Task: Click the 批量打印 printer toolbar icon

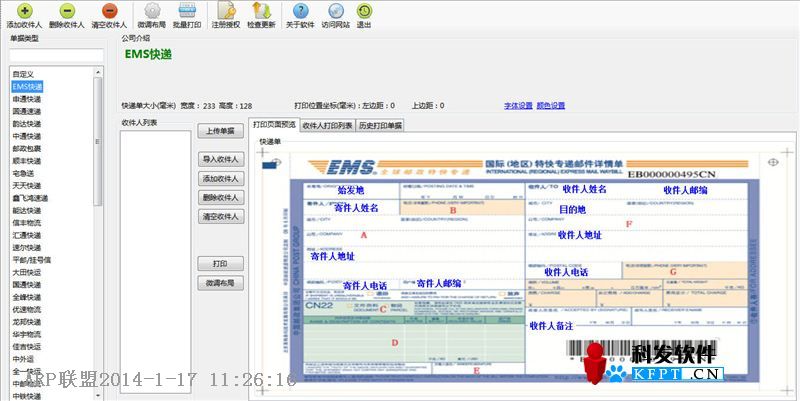Action: click(187, 11)
